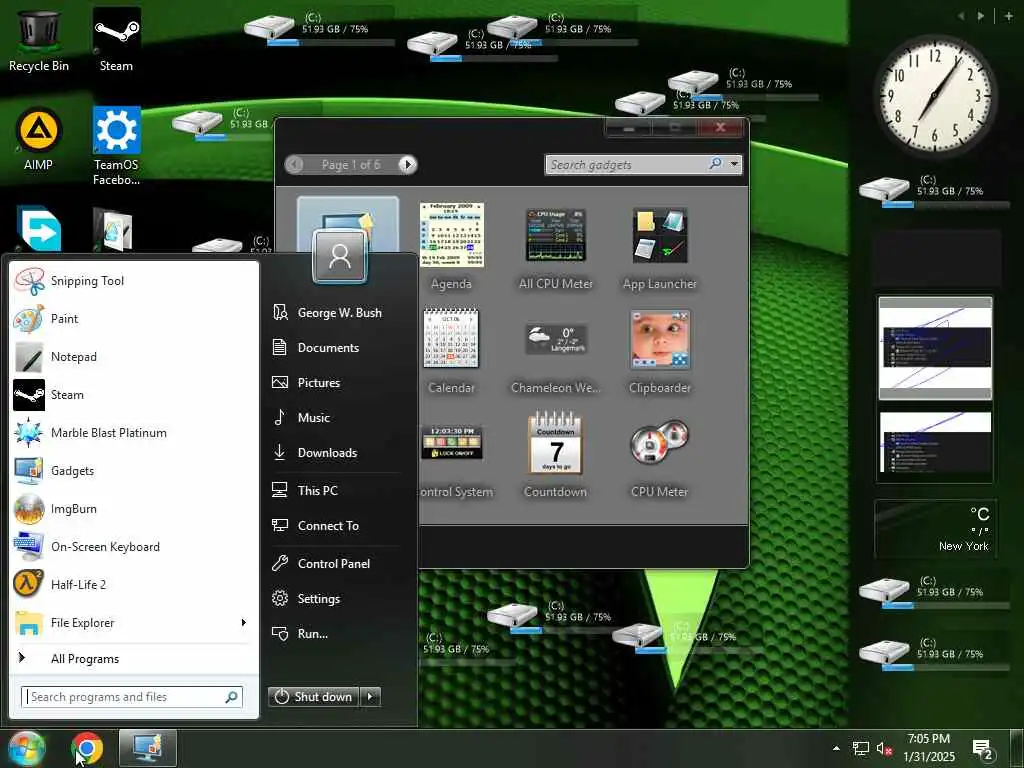
Task: Open On-Screen Keyboard
Action: [x=134, y=547]
